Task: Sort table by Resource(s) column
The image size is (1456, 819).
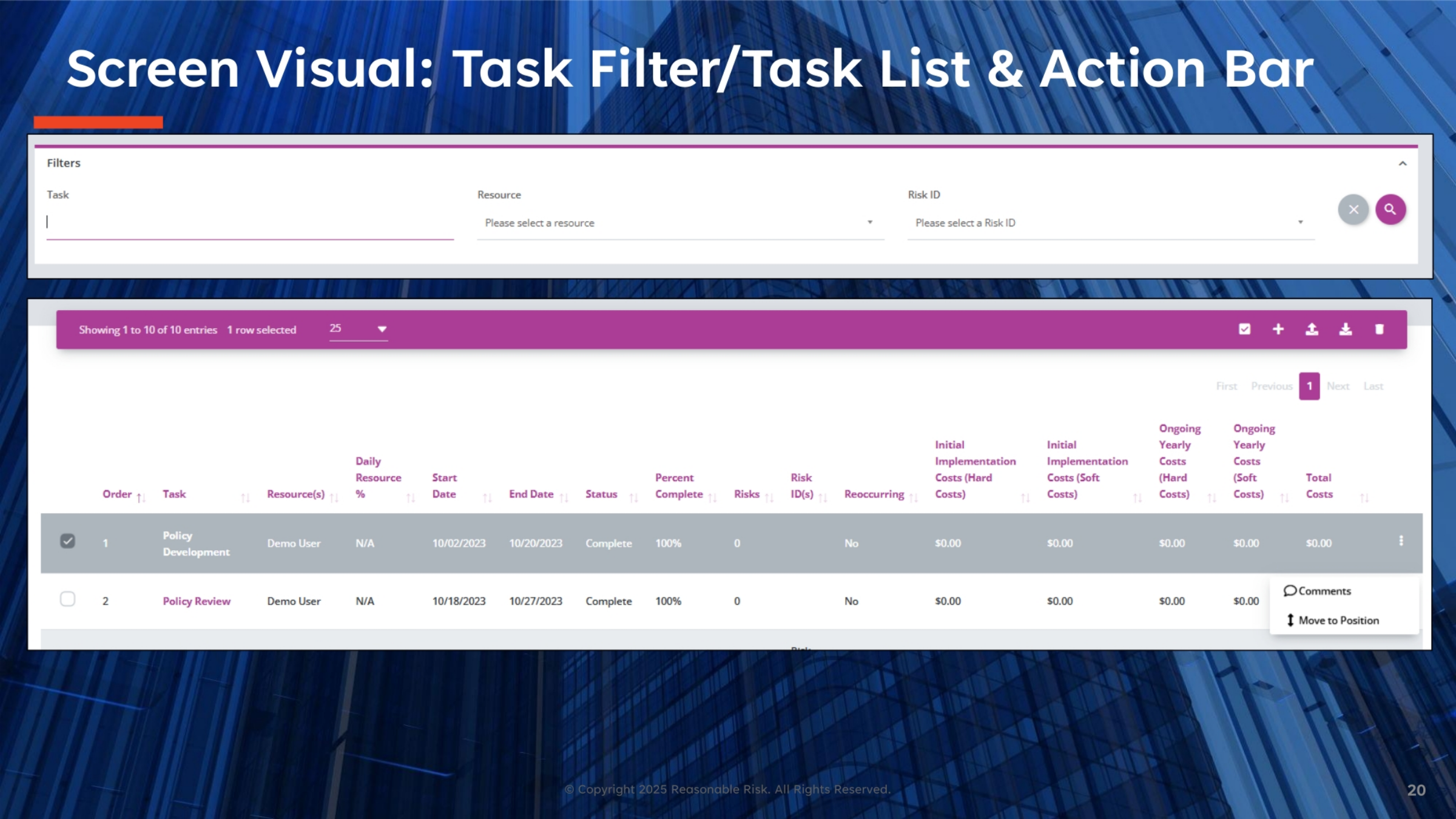Action: (334, 498)
